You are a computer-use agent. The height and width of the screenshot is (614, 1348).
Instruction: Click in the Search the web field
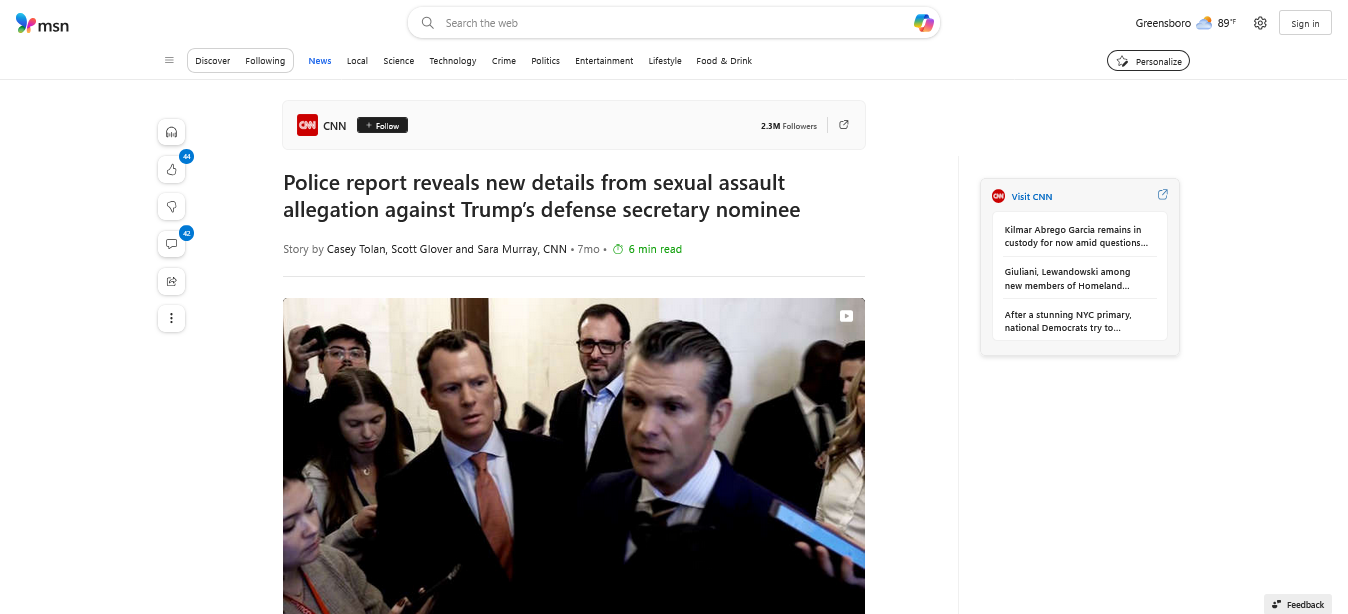(x=660, y=23)
